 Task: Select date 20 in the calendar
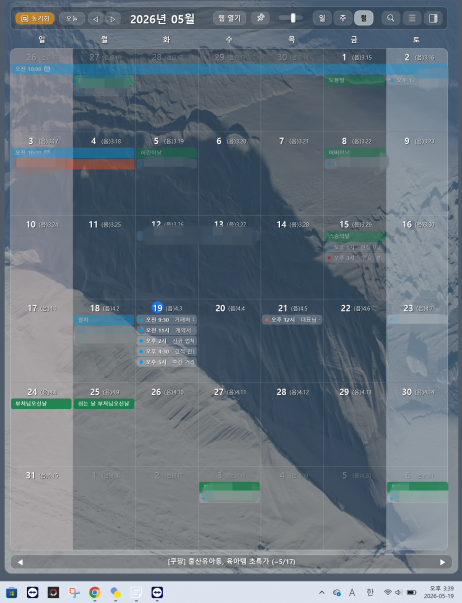click(x=220, y=308)
